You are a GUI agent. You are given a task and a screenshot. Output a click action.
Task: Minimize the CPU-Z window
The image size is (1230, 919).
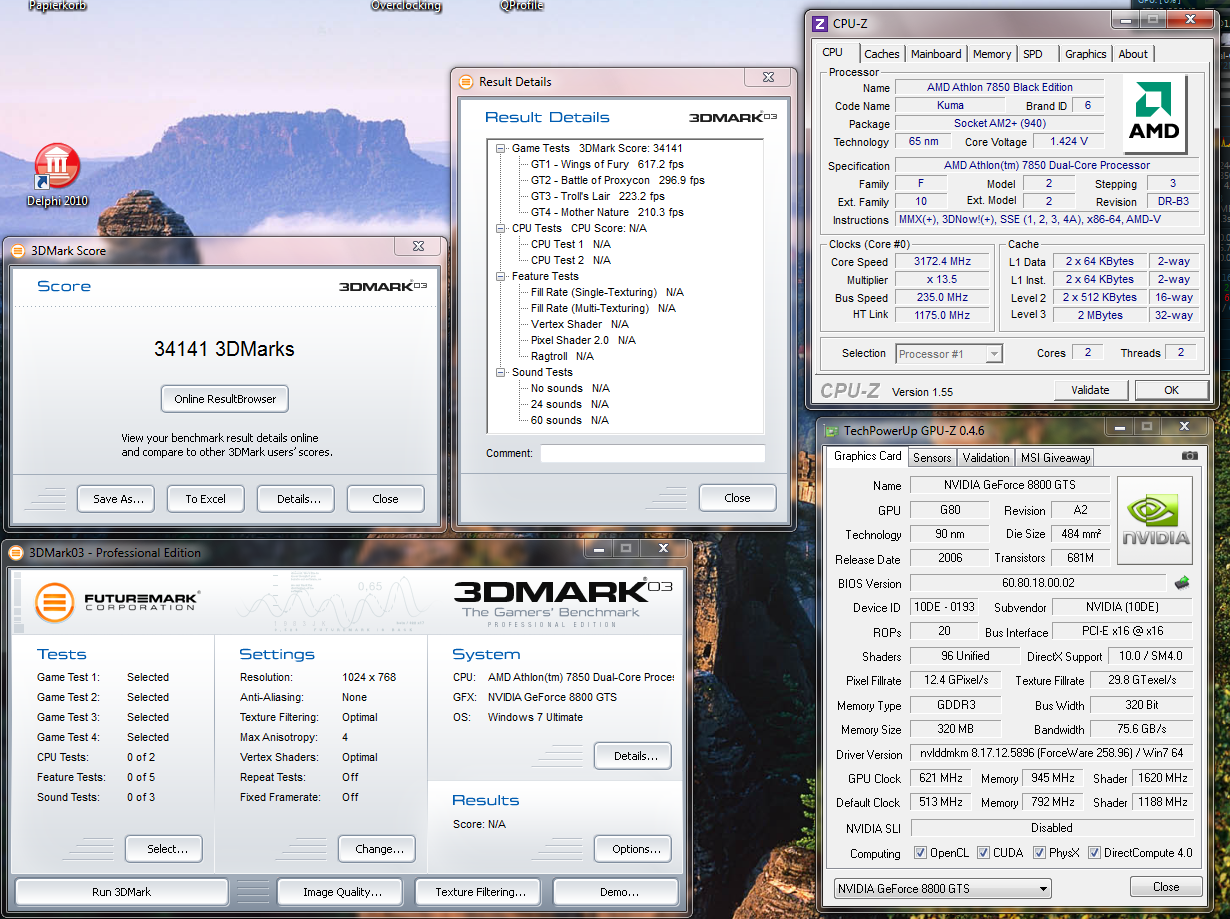1126,20
